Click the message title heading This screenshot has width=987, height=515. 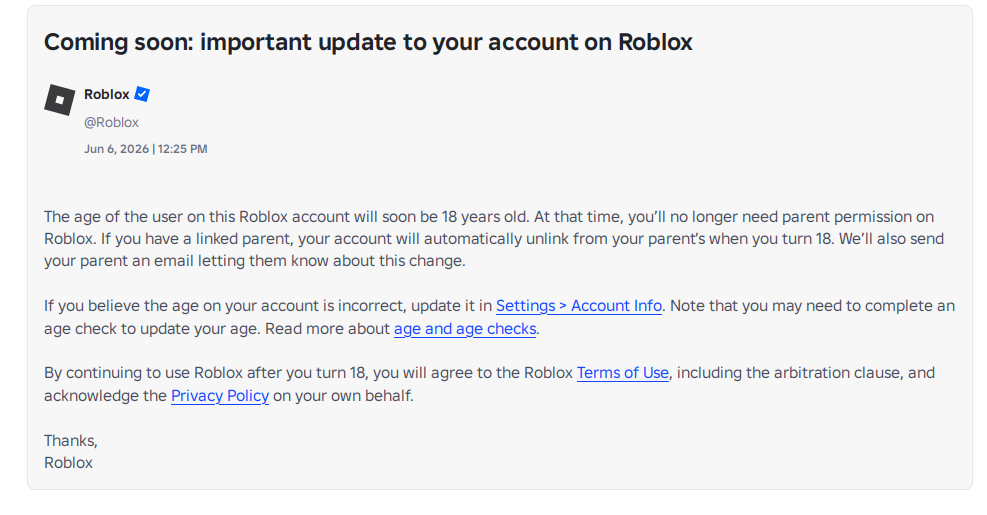tap(368, 42)
